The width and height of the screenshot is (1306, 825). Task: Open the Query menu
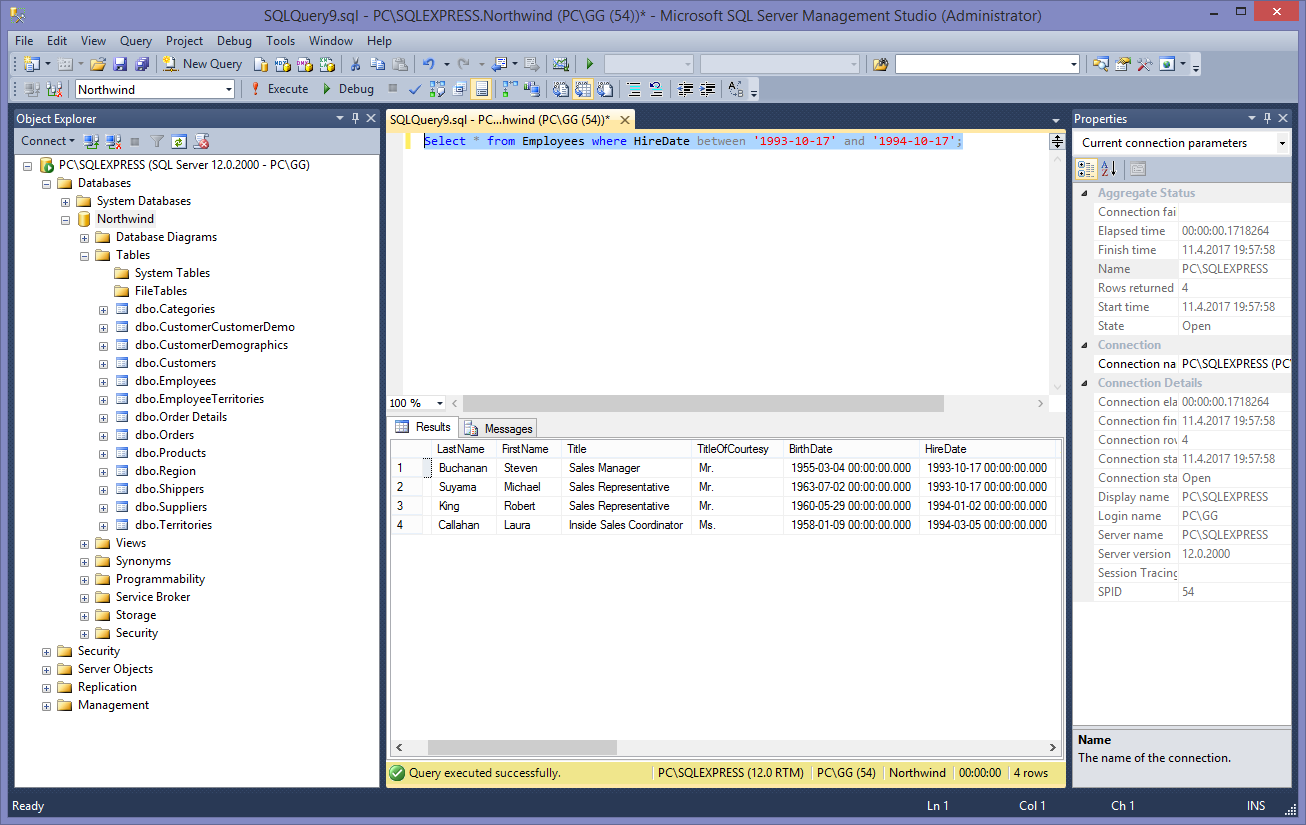coord(136,41)
